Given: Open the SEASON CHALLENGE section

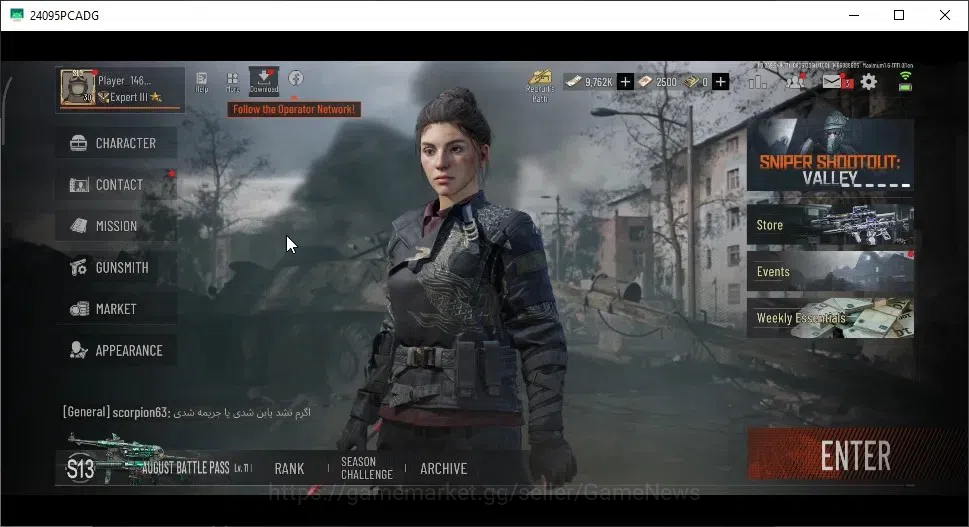Looking at the screenshot, I should tap(366, 468).
